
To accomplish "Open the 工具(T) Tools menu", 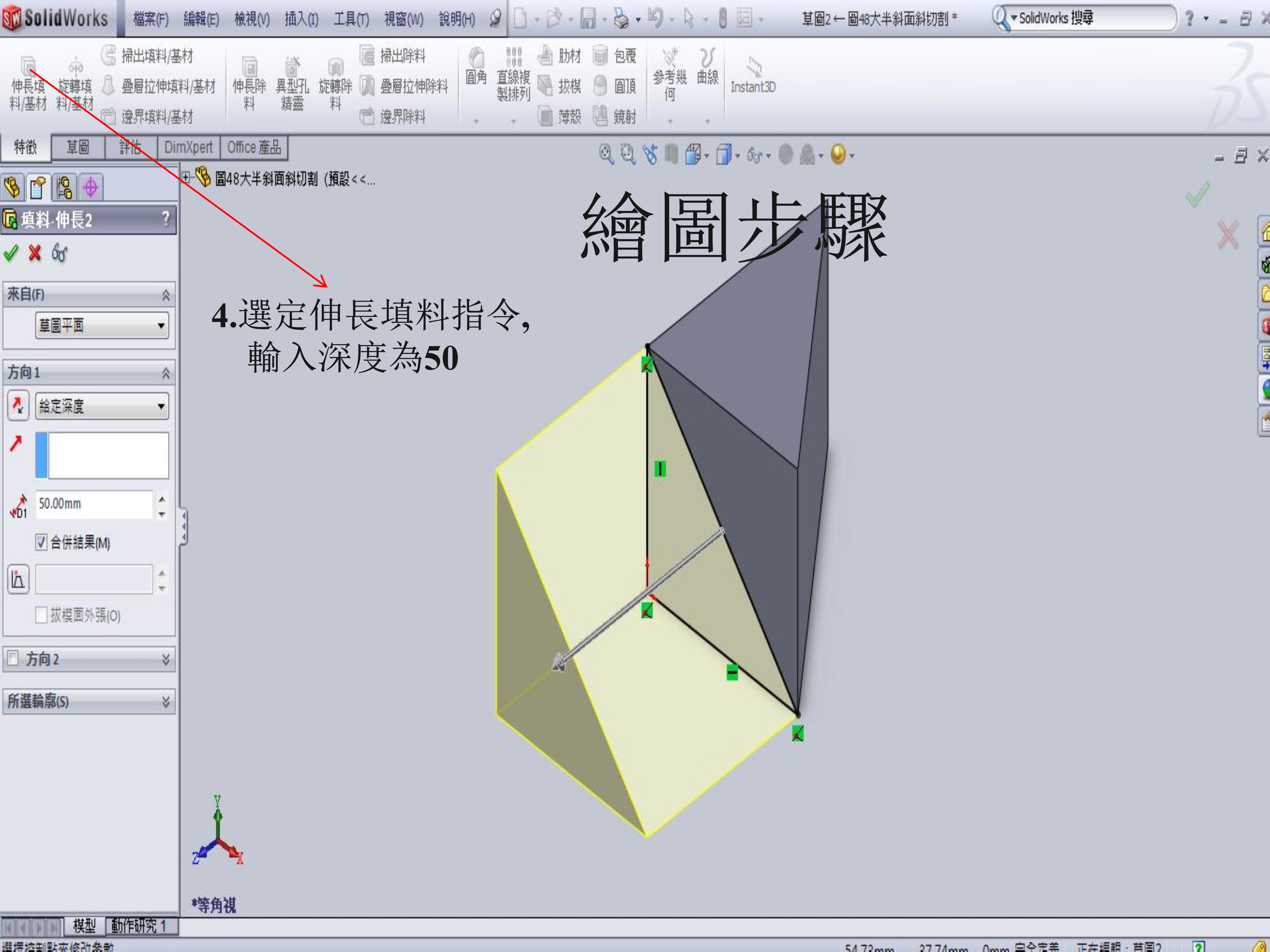I will tap(351, 20).
